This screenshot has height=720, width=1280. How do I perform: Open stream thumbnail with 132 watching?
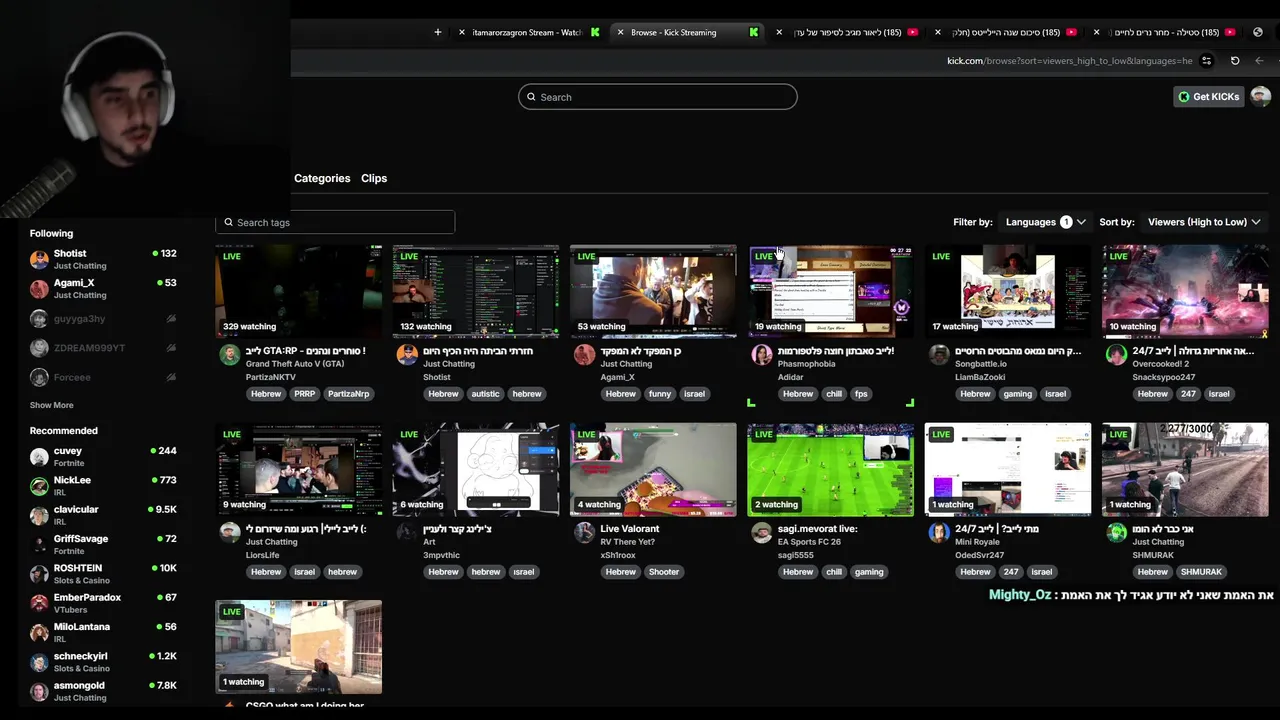click(x=476, y=291)
